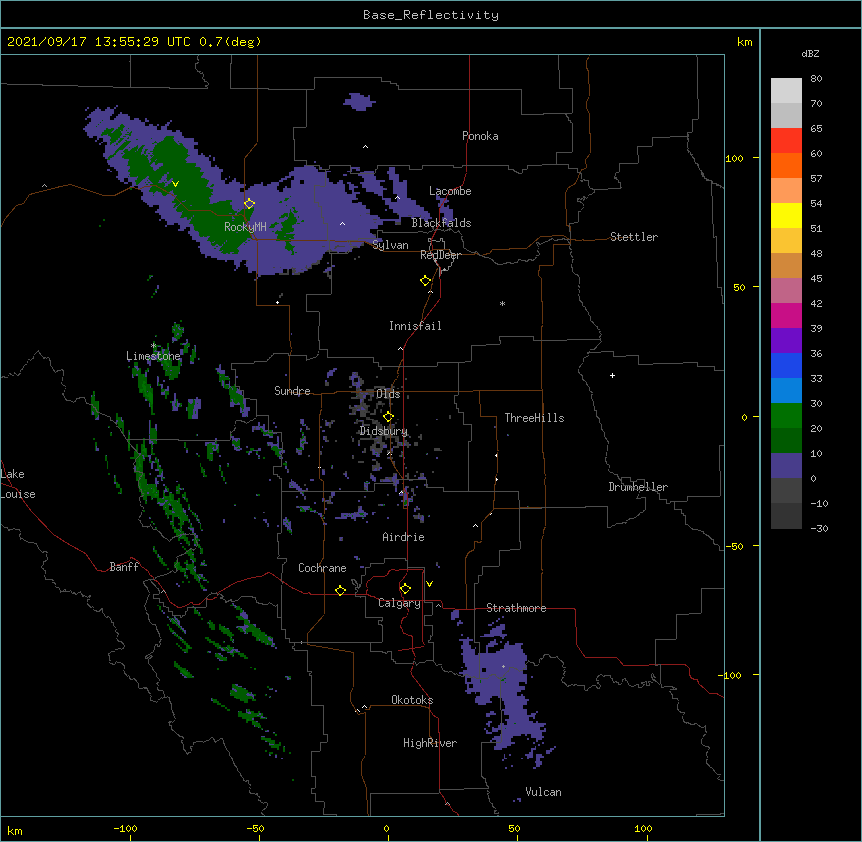This screenshot has width=862, height=842.
Task: Select the Olds city label
Action: tap(388, 394)
